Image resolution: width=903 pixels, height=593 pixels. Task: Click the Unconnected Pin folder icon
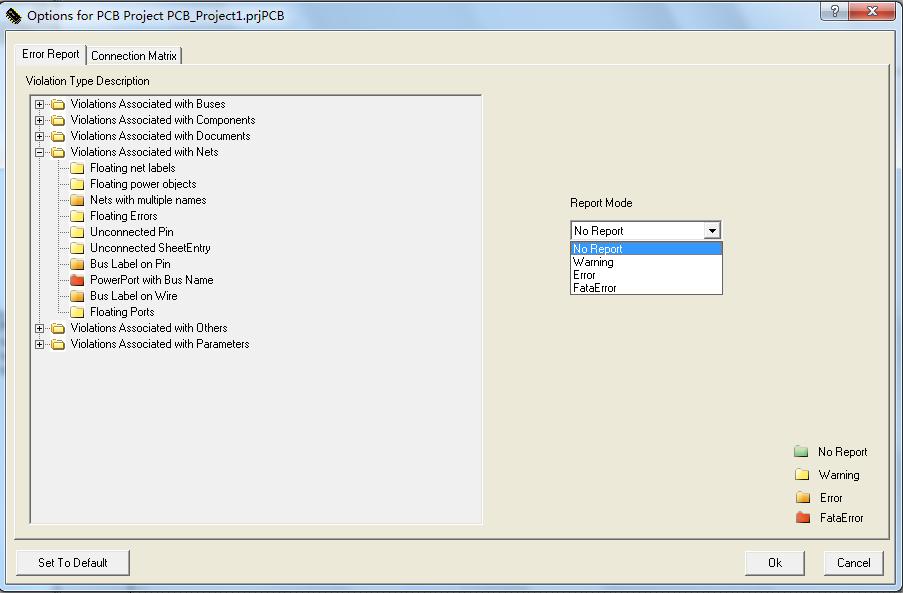77,232
